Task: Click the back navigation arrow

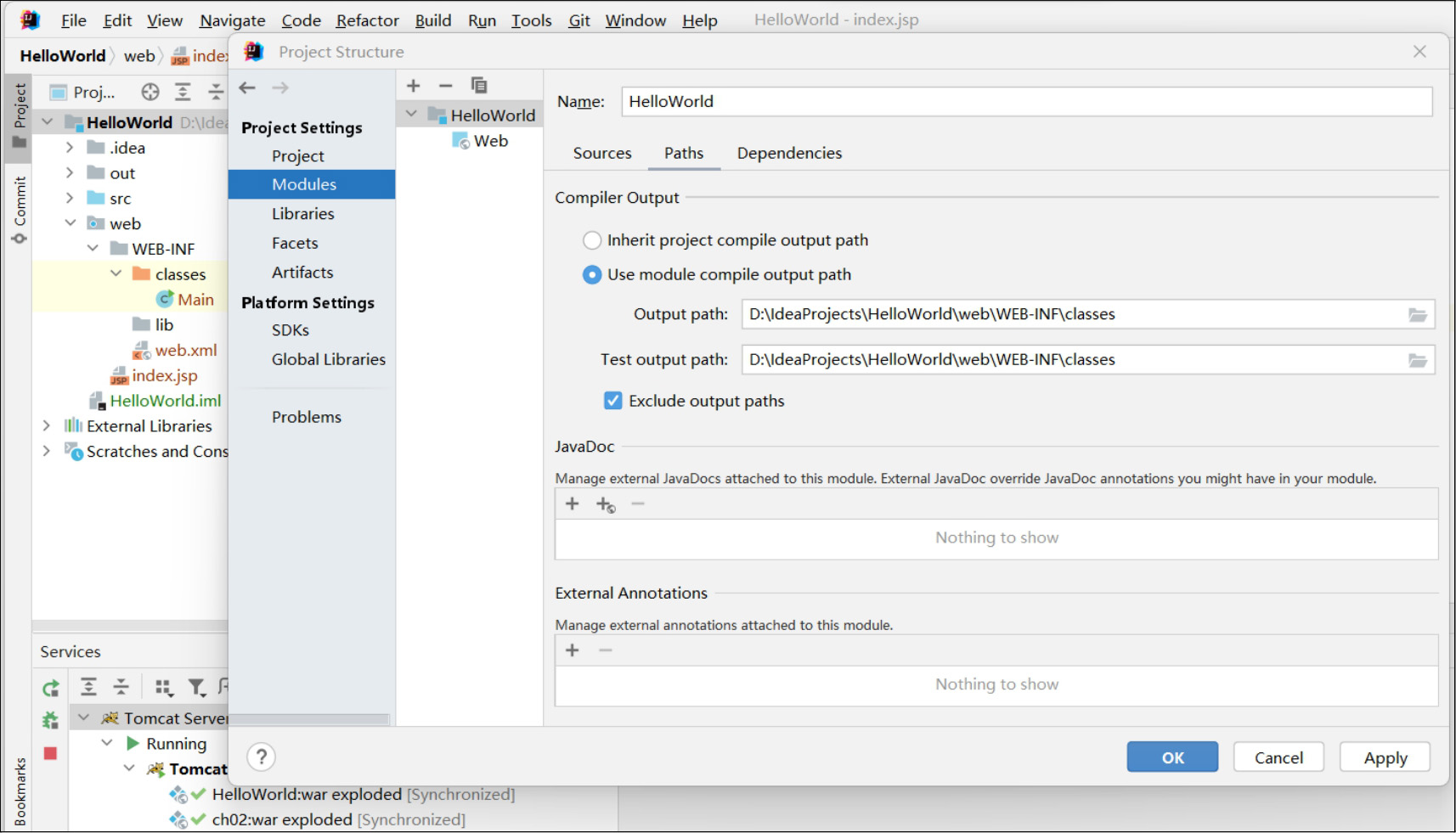Action: [247, 87]
